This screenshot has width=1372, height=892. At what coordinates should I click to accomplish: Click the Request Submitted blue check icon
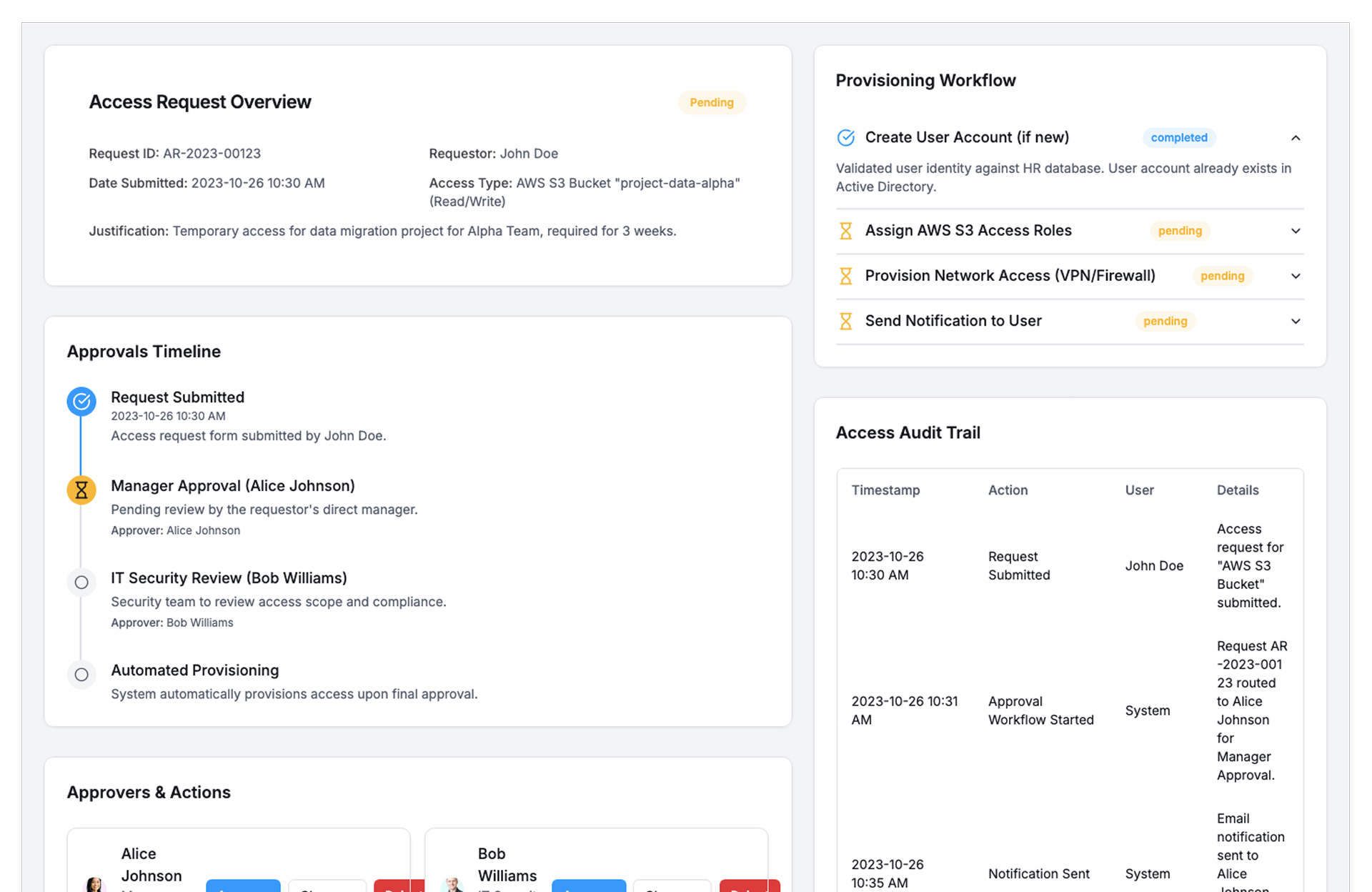pos(81,402)
